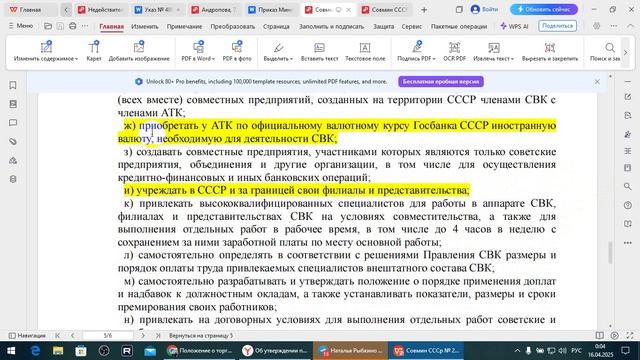Switch to the Андропова document tab
Screen dimensions: 640x360
(x=214, y=9)
